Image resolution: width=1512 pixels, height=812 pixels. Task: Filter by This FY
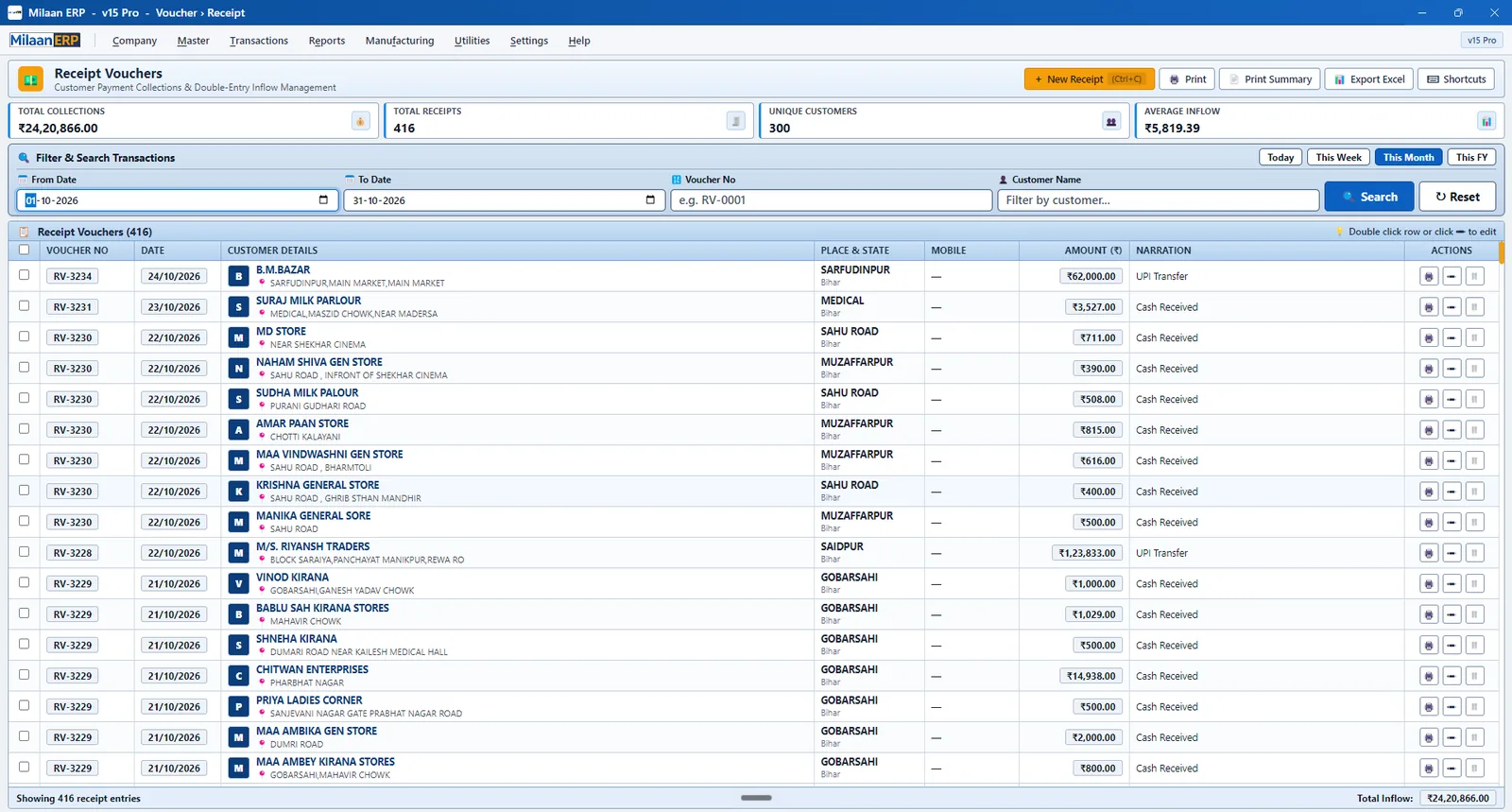tap(1471, 158)
